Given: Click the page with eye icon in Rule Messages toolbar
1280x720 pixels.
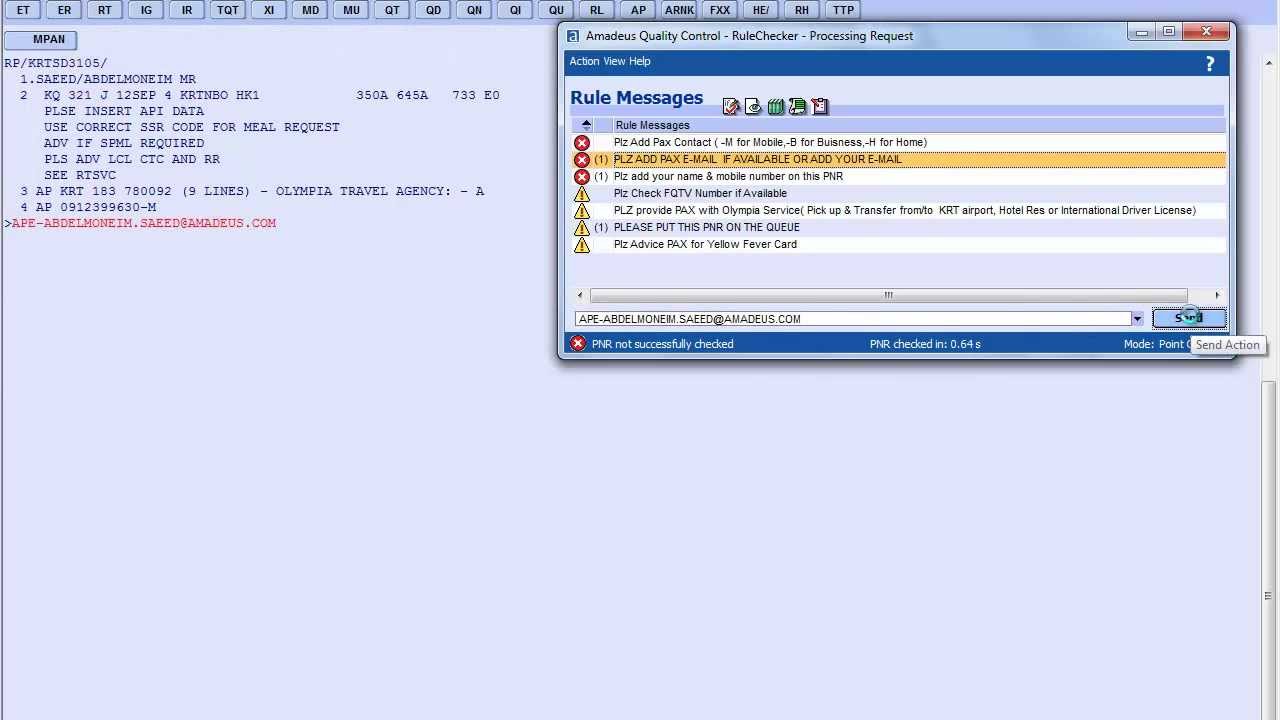Looking at the screenshot, I should 753,106.
